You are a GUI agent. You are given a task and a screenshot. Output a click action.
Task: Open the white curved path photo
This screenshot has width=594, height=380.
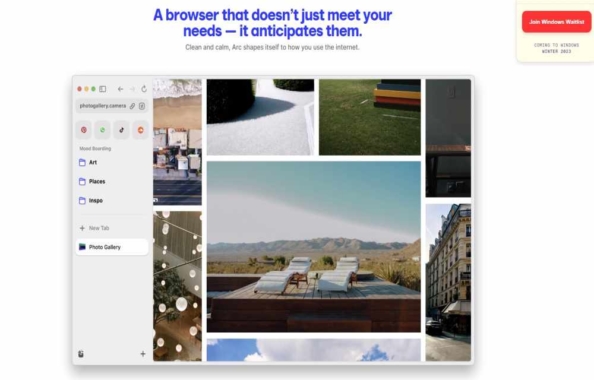click(260, 117)
